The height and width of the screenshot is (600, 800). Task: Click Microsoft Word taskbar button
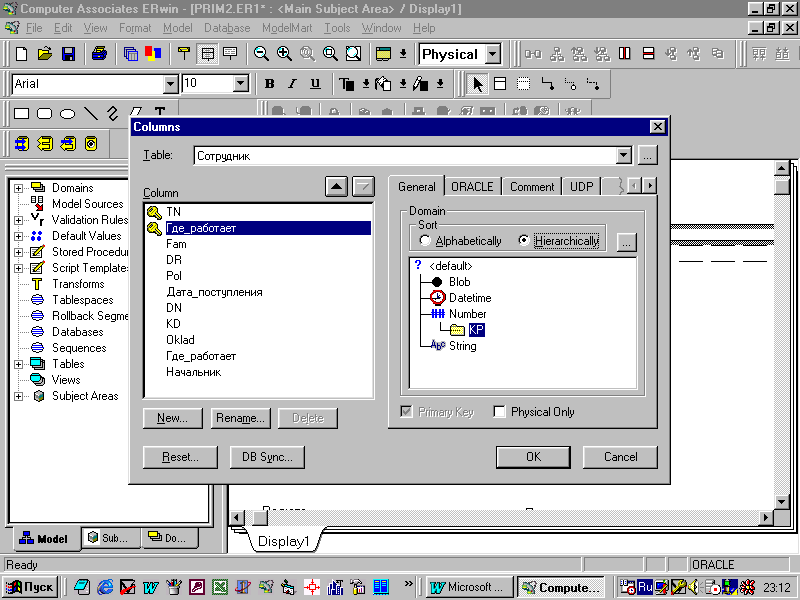point(470,587)
